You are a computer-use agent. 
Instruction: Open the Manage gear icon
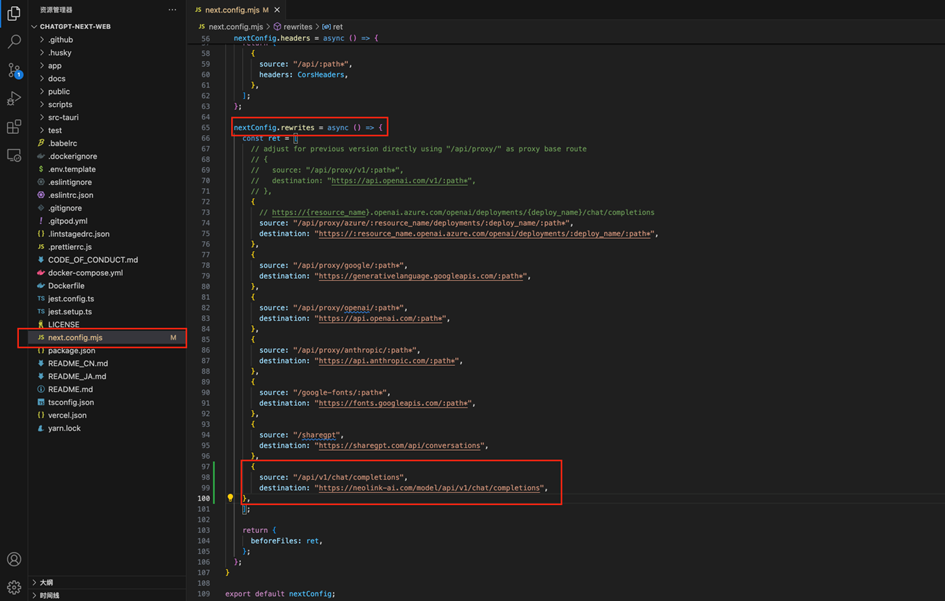pos(14,587)
